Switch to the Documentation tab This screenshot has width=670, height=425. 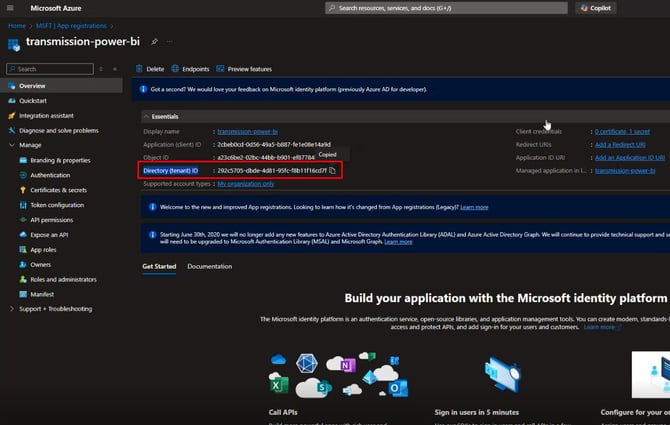click(x=209, y=266)
